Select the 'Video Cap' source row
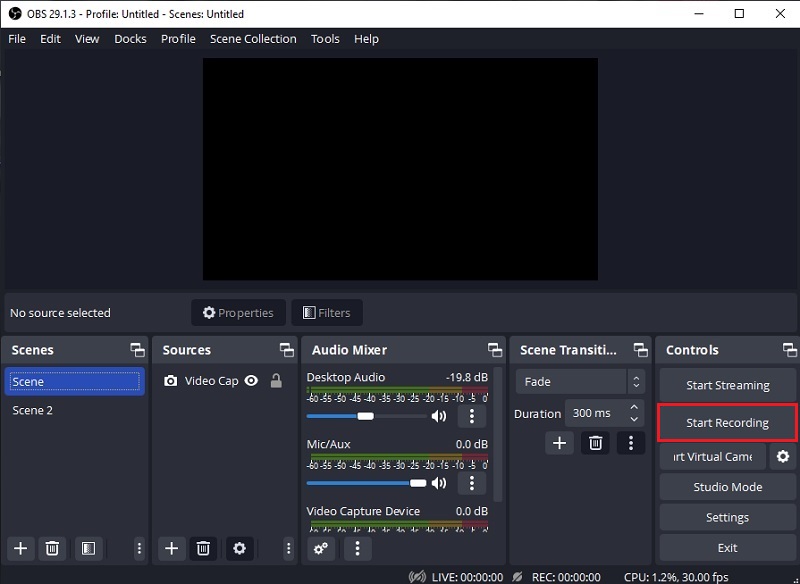 pos(224,381)
